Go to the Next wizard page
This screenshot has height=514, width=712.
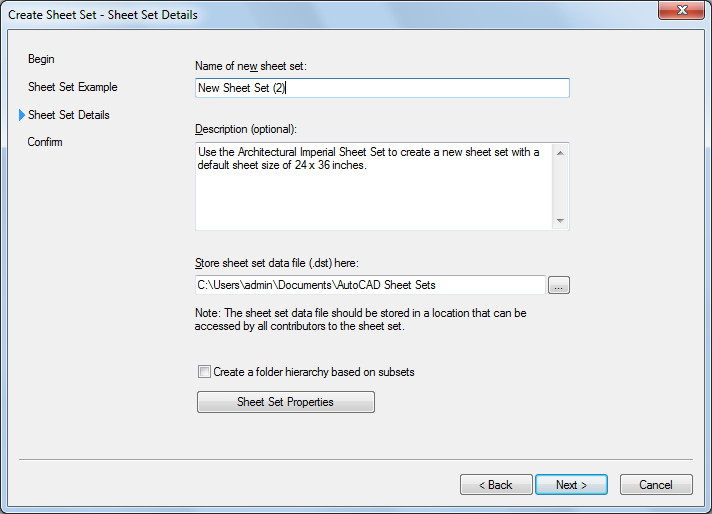(570, 485)
